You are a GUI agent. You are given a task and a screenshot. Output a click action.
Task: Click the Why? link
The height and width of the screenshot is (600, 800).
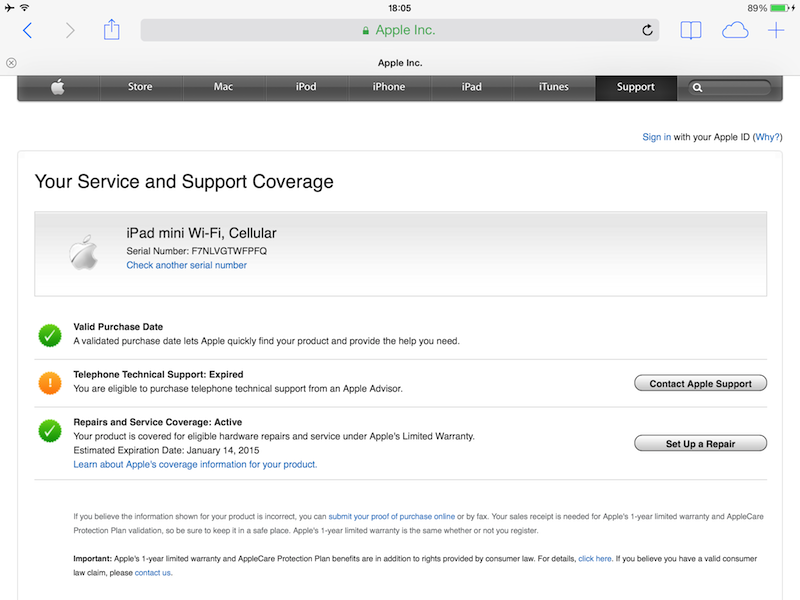767,137
